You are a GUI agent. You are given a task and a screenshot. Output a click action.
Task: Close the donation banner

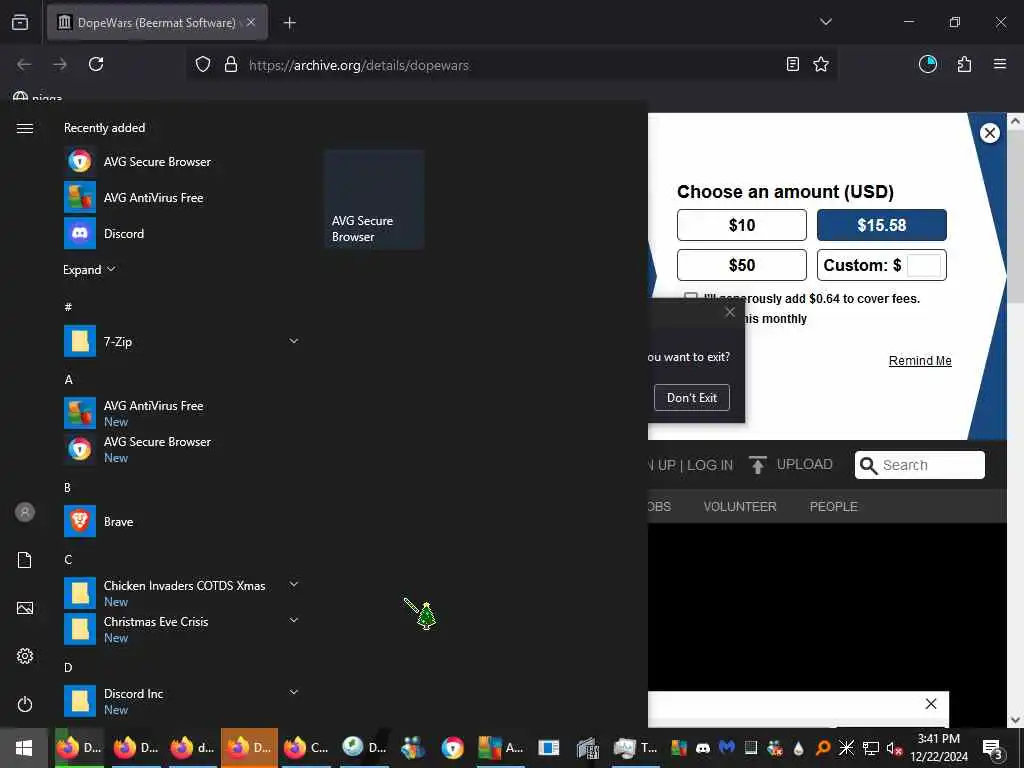[x=989, y=133]
